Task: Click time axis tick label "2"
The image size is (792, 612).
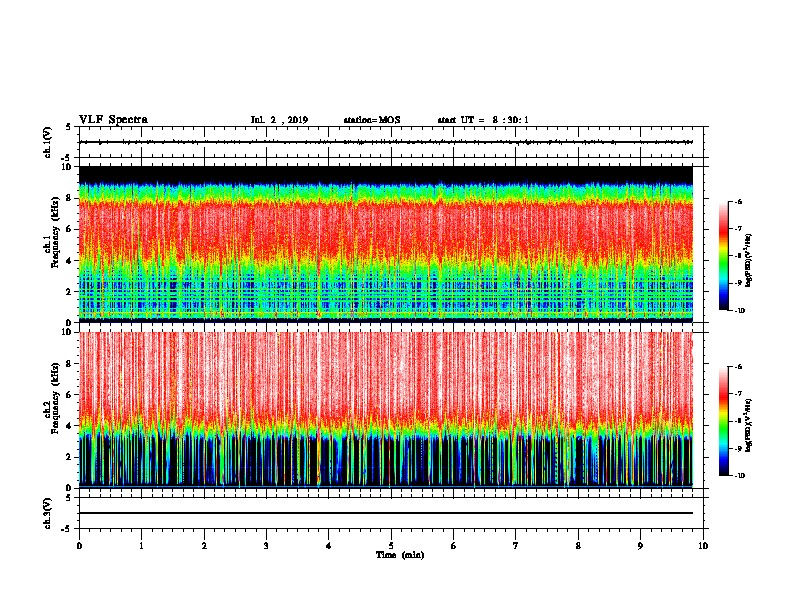Action: click(204, 546)
